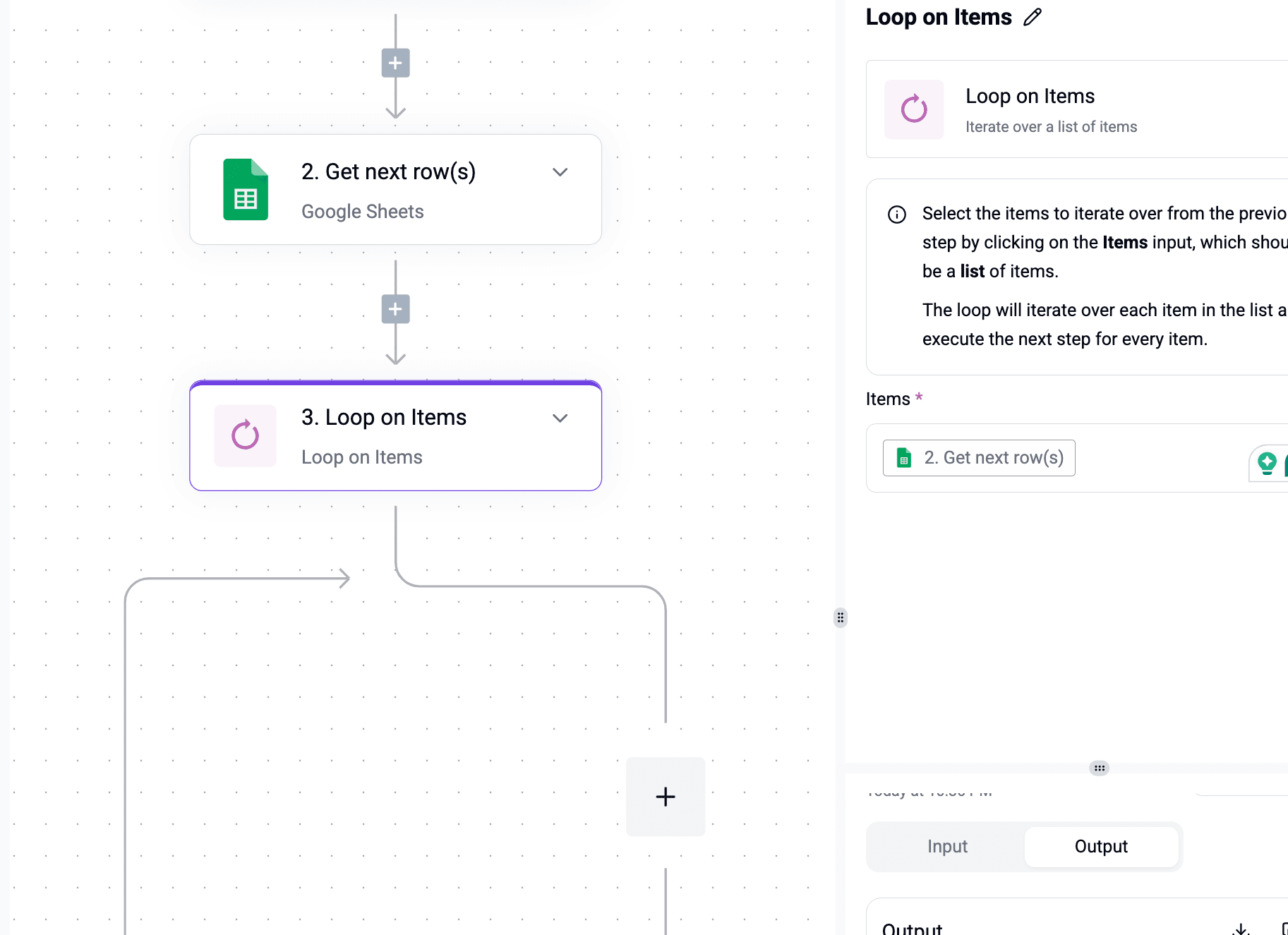Click the info icon beside the instructions
This screenshot has height=935, width=1288.
[x=896, y=215]
